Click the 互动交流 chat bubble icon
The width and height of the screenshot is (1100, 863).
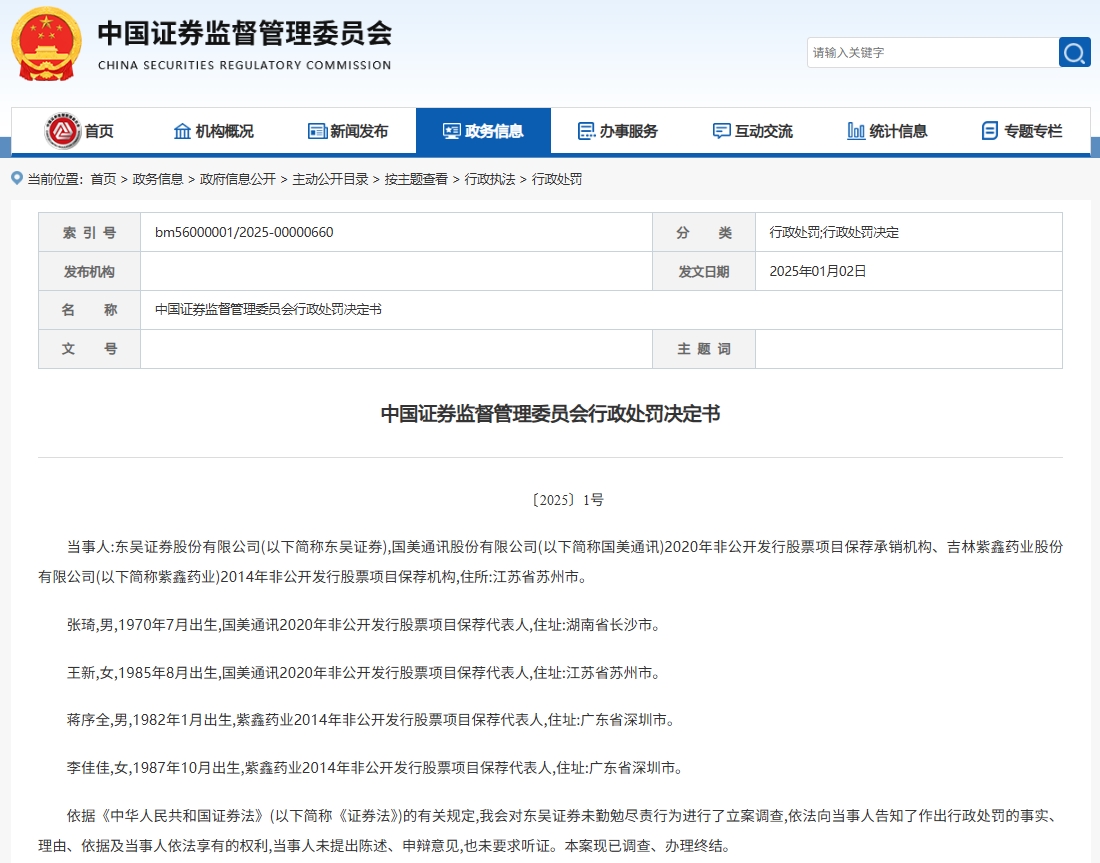(x=721, y=131)
